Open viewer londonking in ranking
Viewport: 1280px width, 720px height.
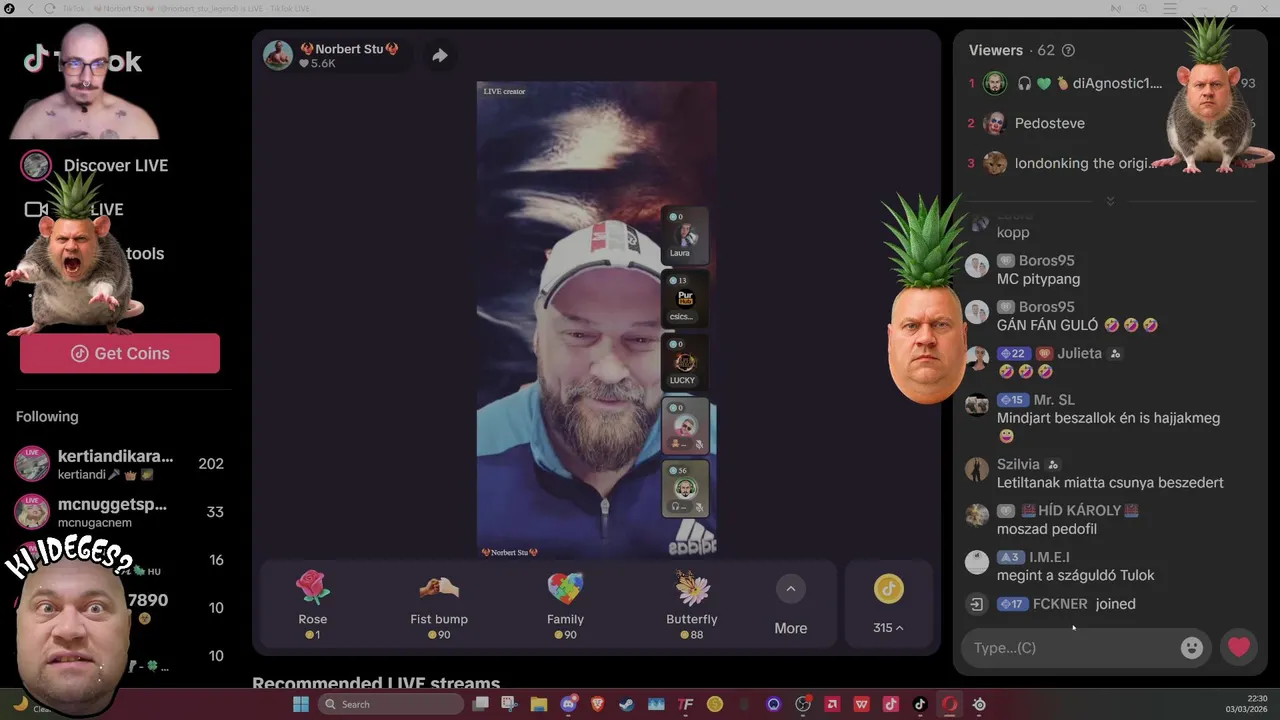tap(1085, 163)
